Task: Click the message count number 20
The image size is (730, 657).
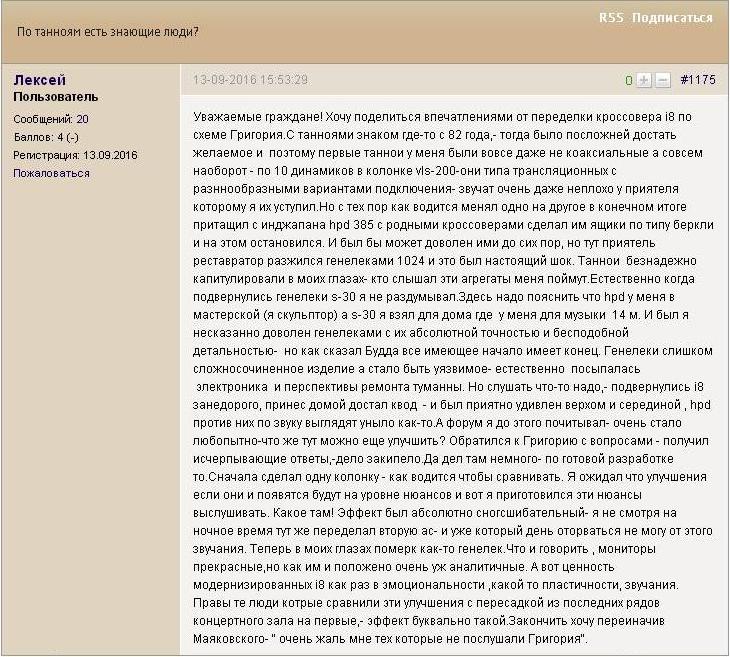Action: (82, 119)
